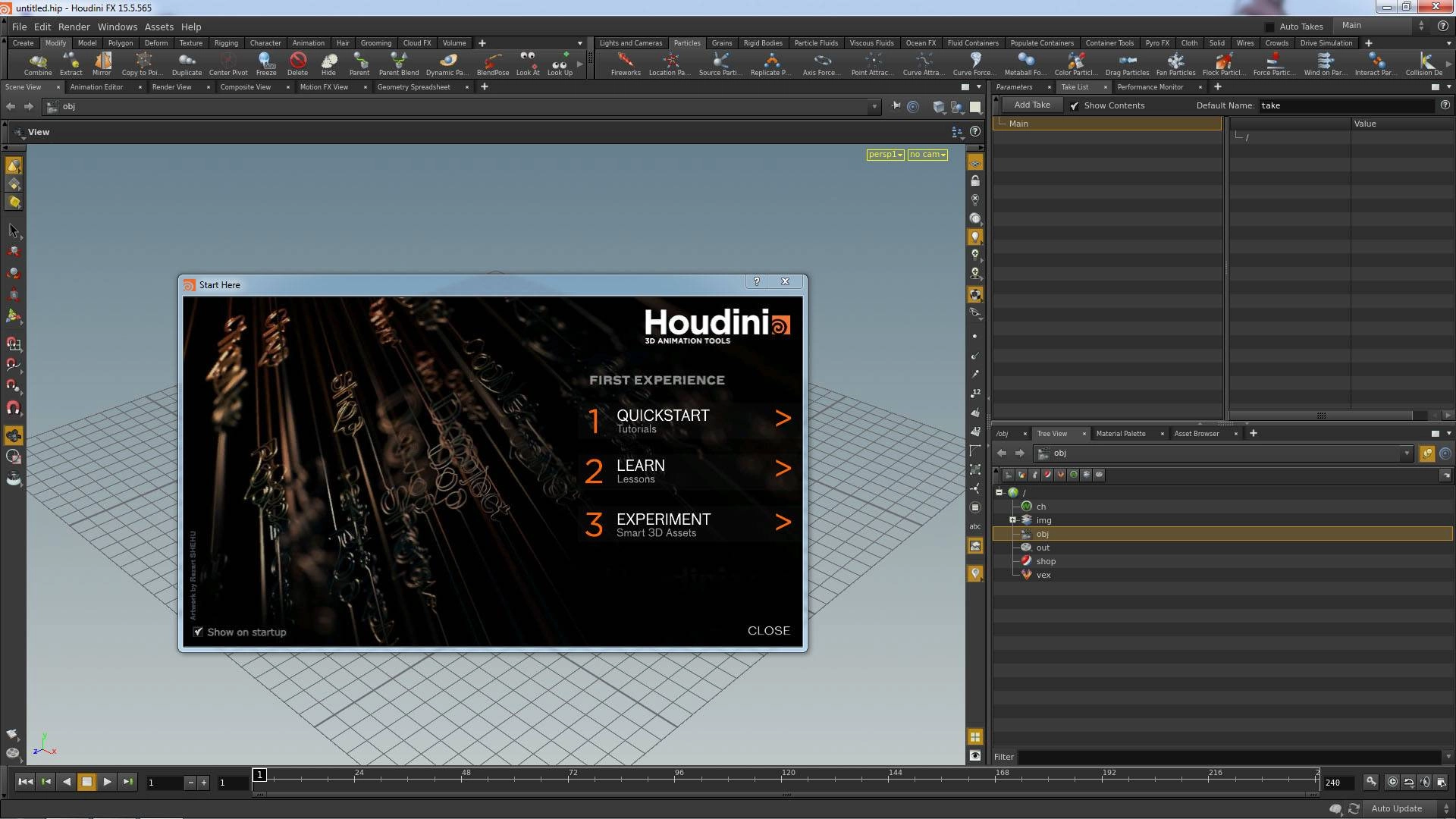Select the BlendPose tool
Image resolution: width=1456 pixels, height=819 pixels.
tap(493, 64)
